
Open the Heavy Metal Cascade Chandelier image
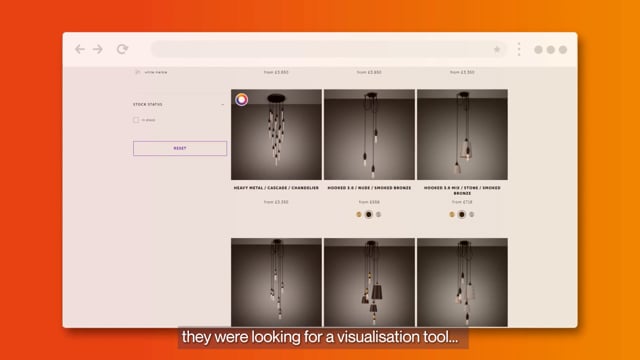pos(276,134)
